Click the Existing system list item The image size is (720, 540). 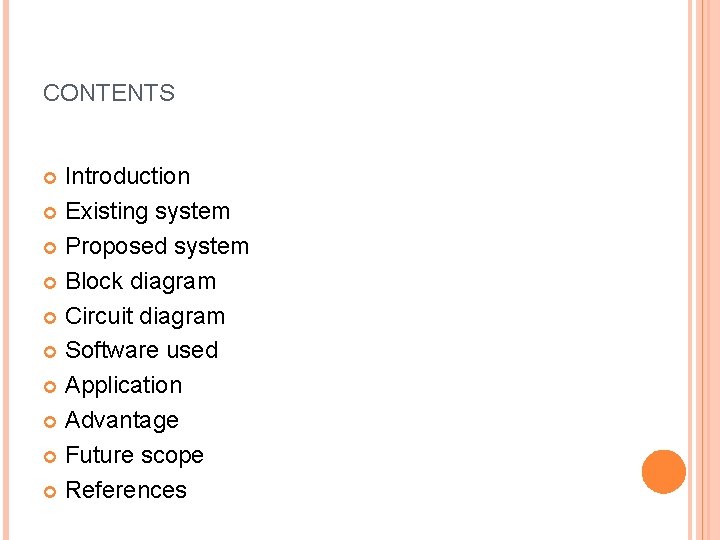point(147,212)
